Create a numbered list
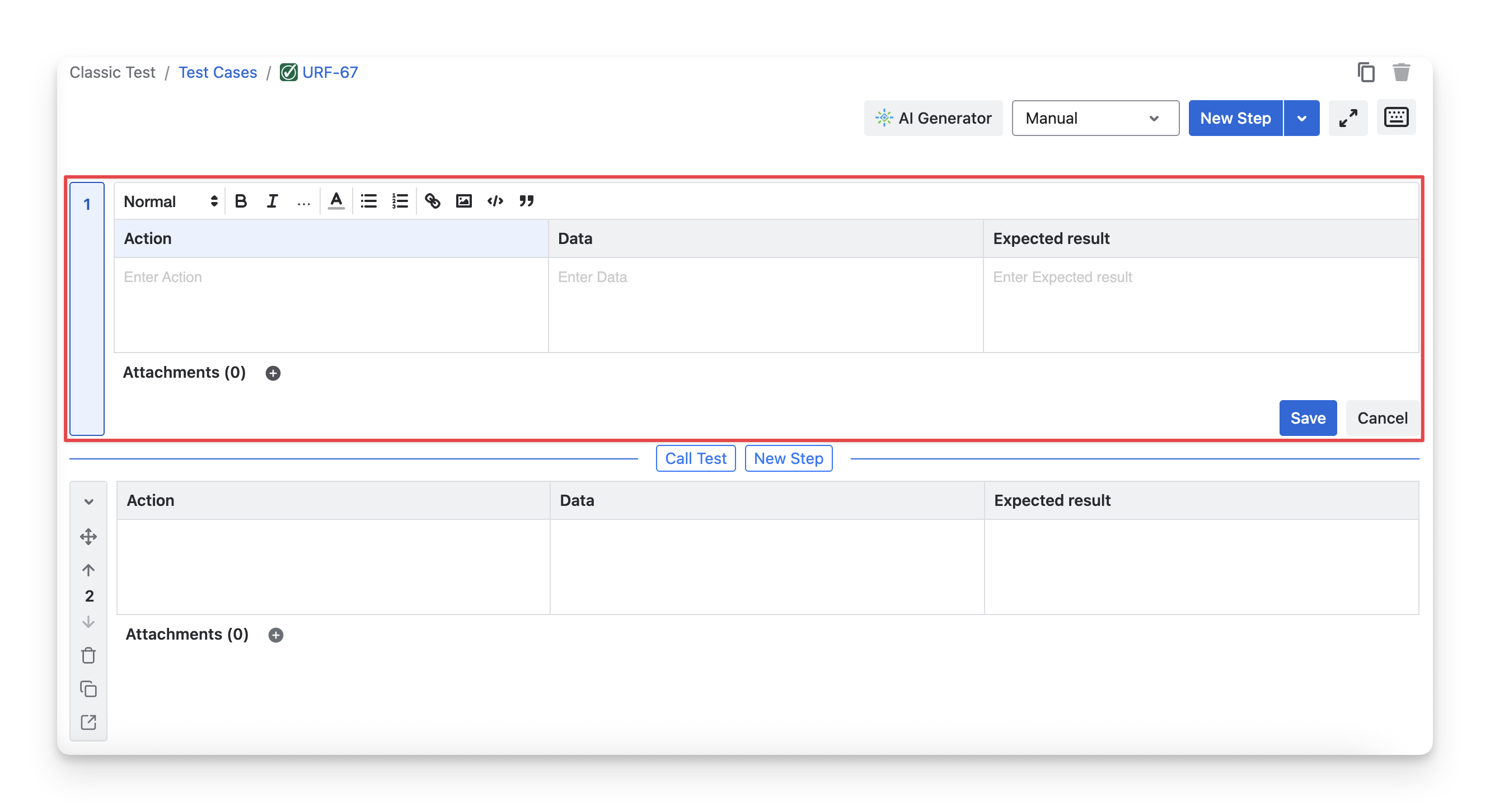This screenshot has width=1490, height=812. tap(400, 201)
